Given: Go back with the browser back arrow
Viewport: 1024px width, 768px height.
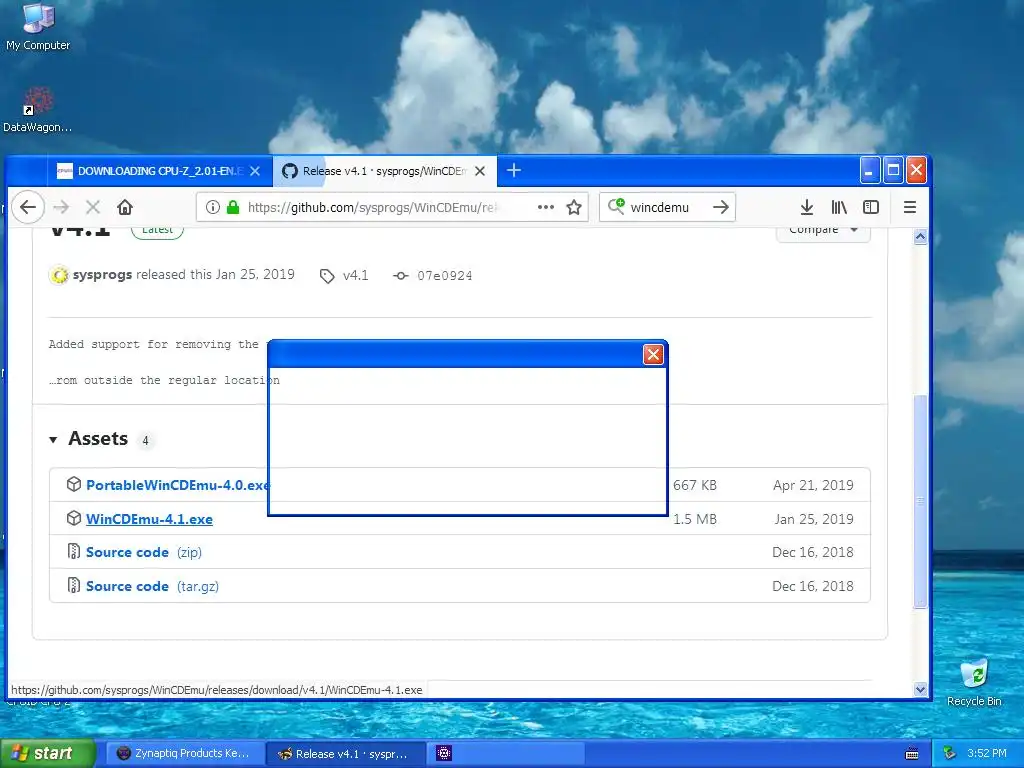Looking at the screenshot, I should (27, 208).
